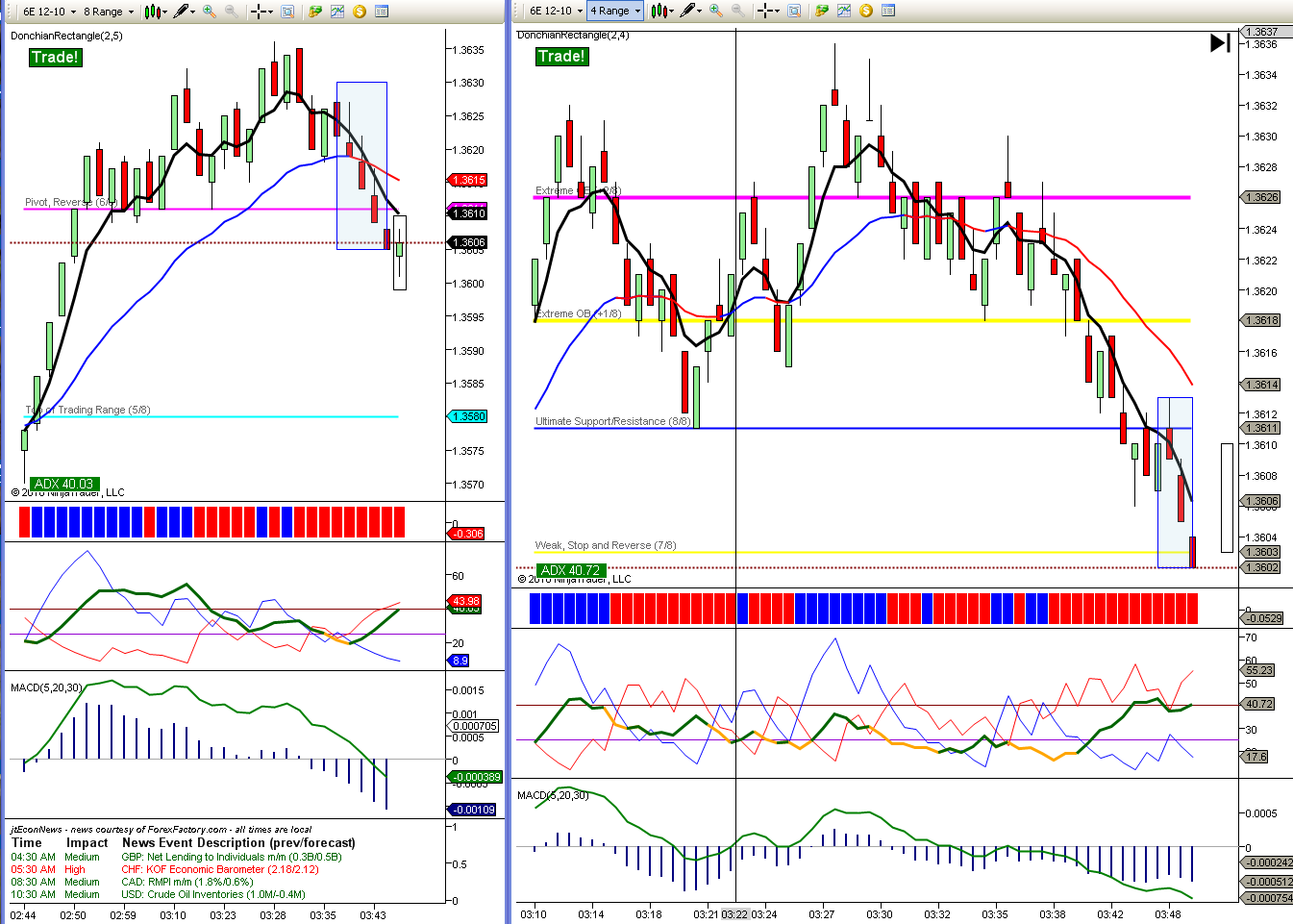
Task: Select drawing tools pen icon in left toolbar
Action: click(180, 12)
